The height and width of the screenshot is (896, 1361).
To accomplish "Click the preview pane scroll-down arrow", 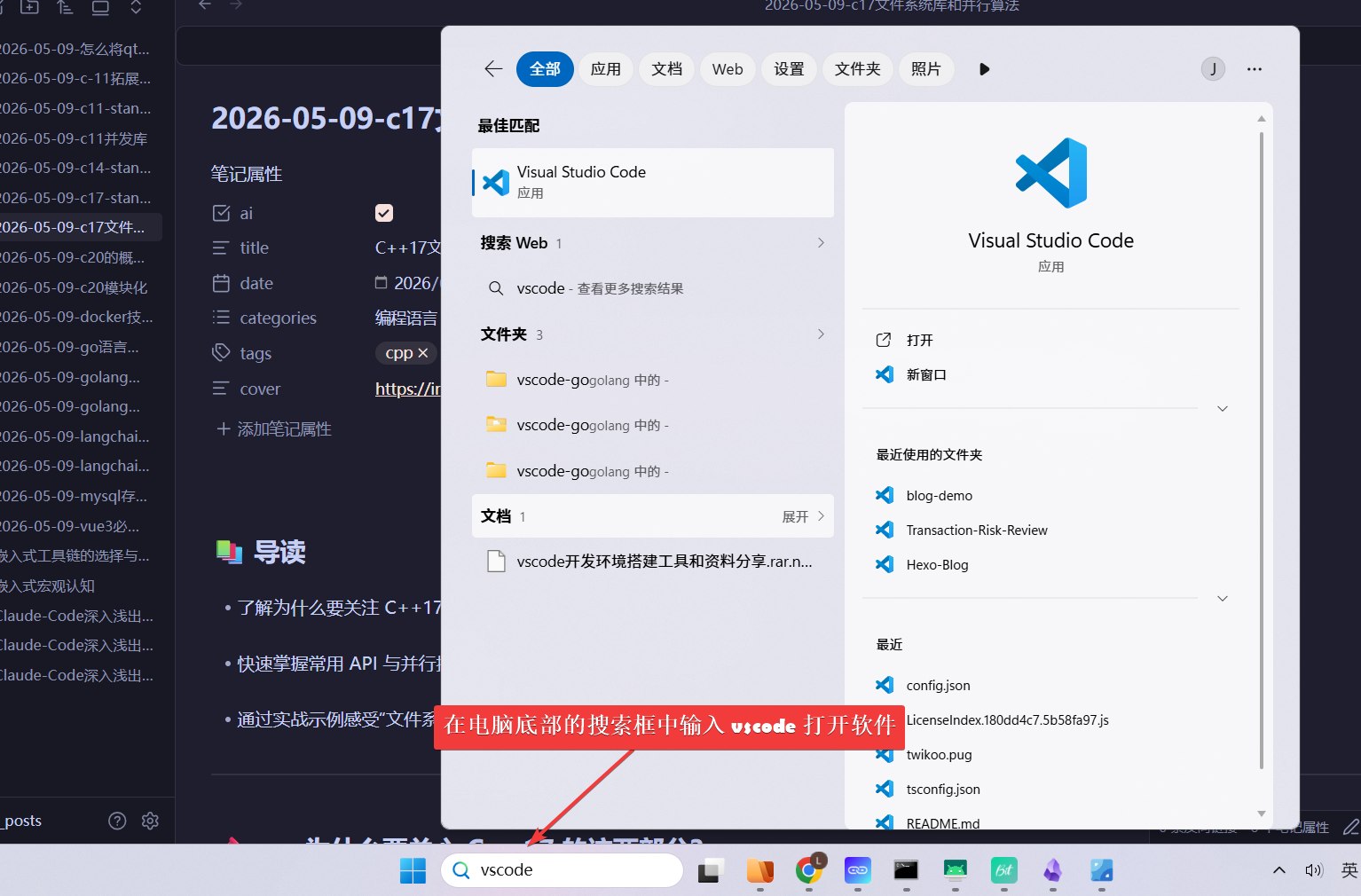I will point(1262,813).
